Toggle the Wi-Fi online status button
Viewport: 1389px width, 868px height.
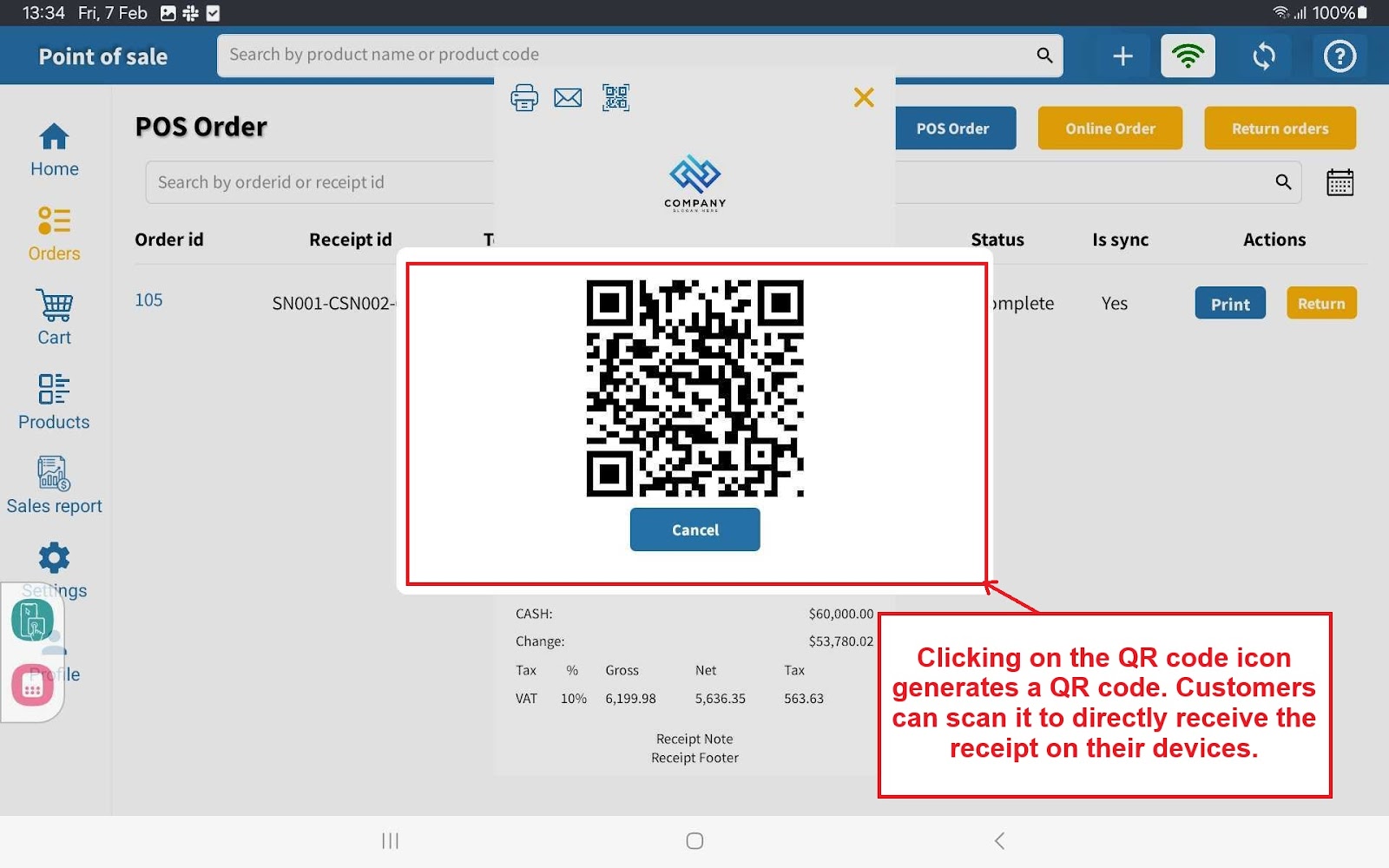(x=1188, y=56)
